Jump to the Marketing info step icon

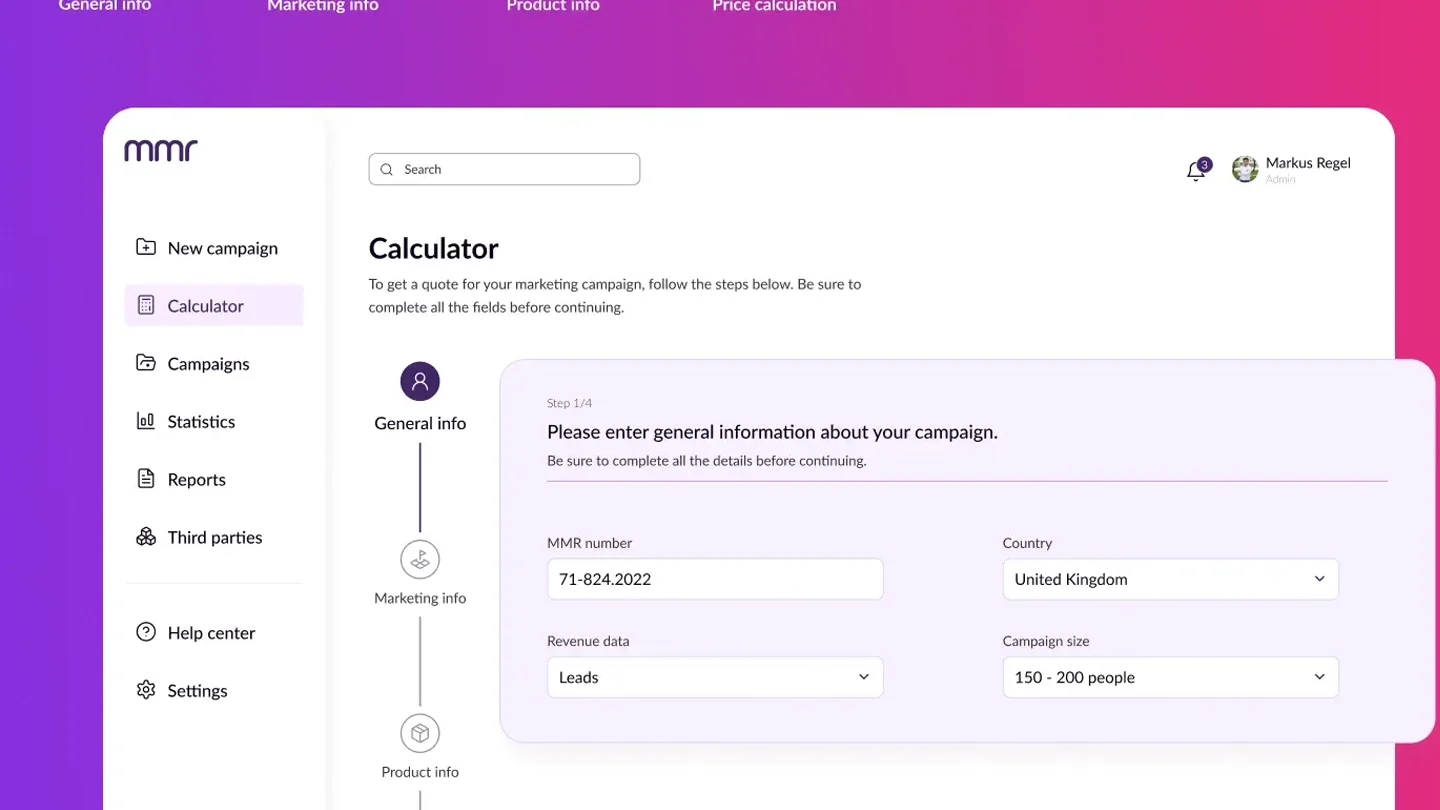420,559
